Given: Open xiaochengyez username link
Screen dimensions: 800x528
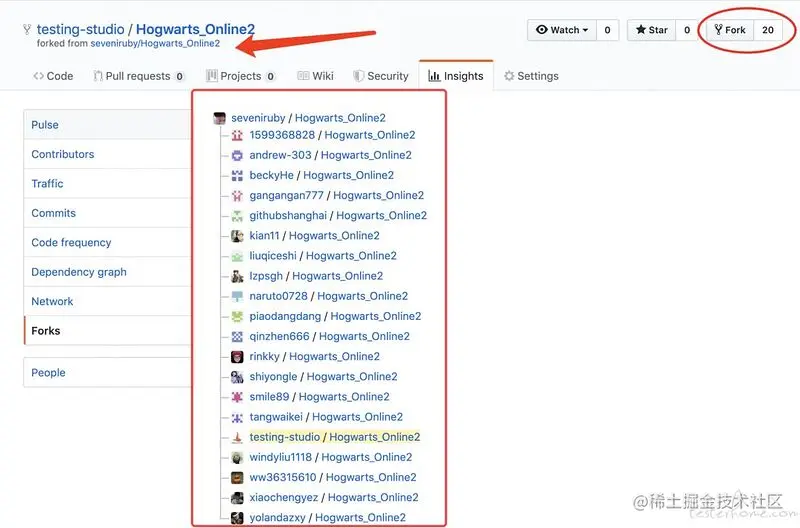Looking at the screenshot, I should pos(284,497).
